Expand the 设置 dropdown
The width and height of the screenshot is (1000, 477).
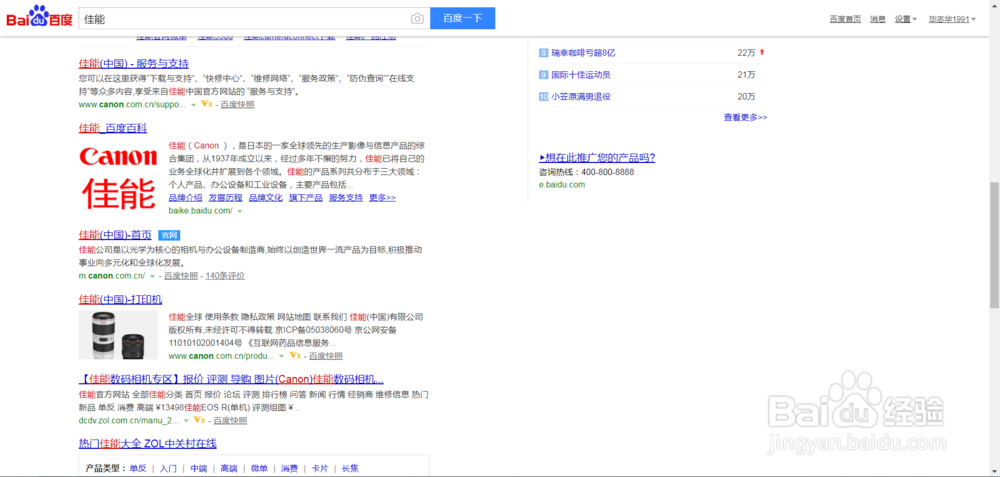[x=906, y=19]
